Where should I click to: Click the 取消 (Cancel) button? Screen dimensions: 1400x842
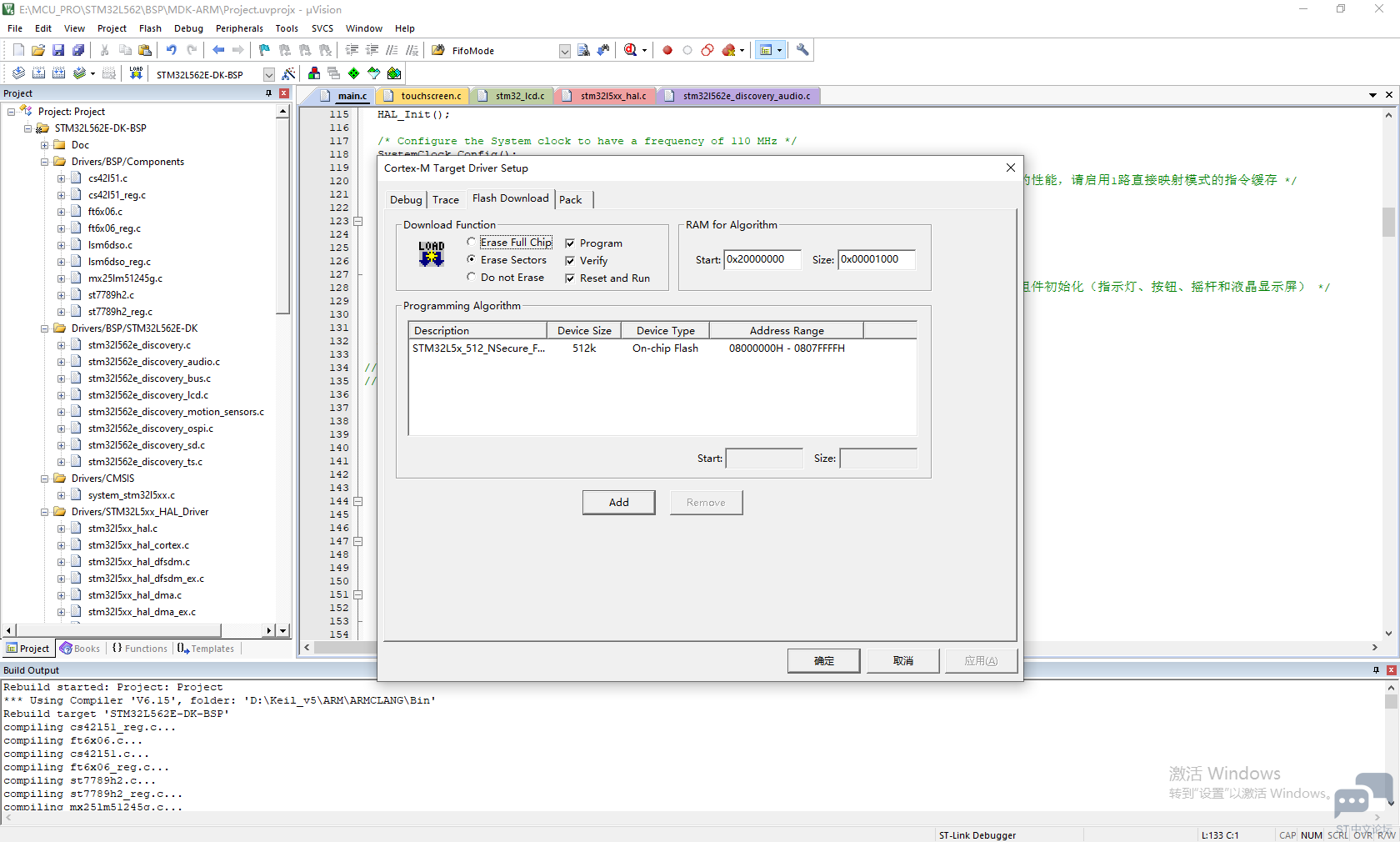(x=903, y=661)
